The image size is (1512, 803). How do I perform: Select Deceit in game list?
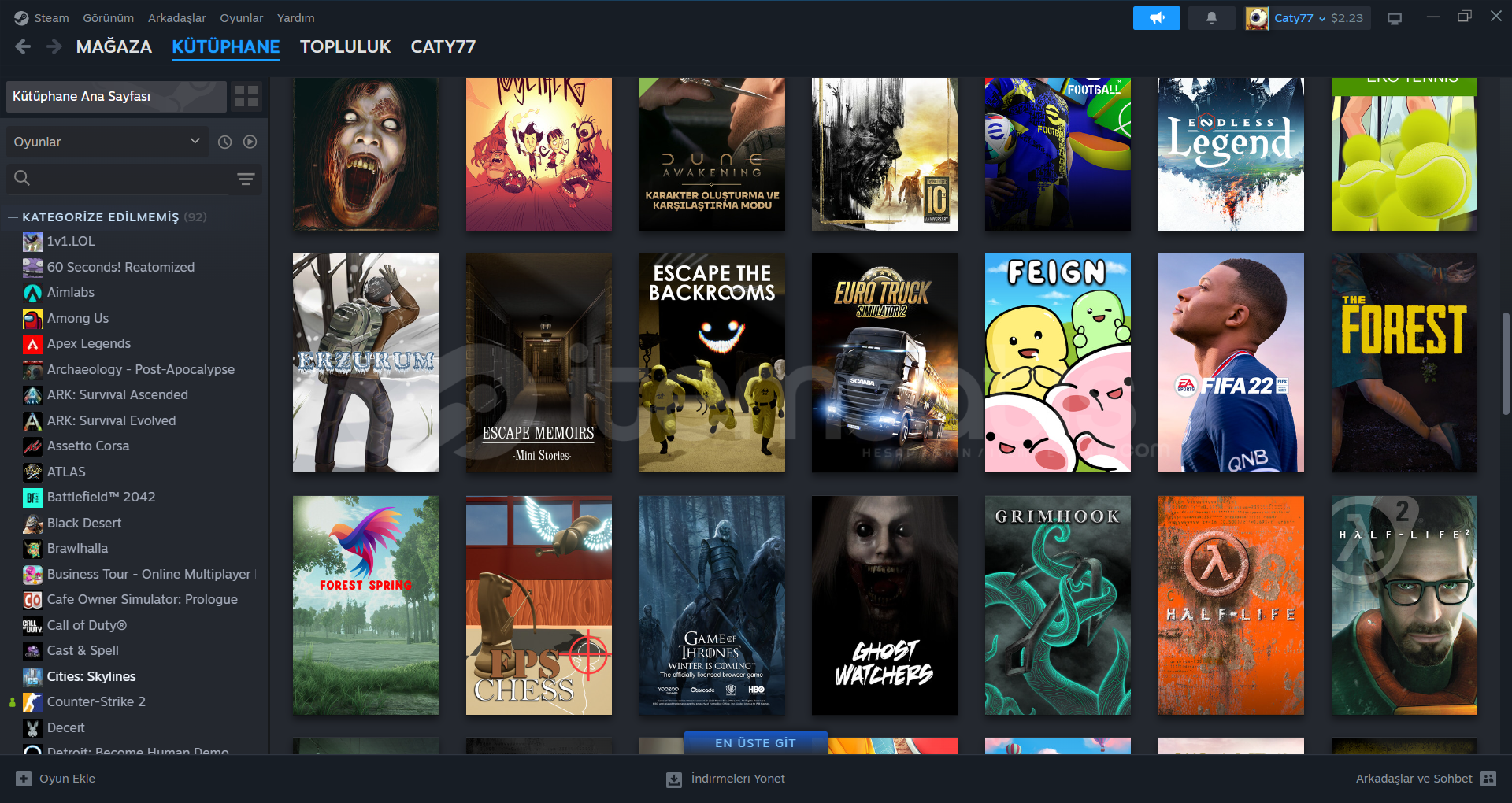pyautogui.click(x=65, y=727)
